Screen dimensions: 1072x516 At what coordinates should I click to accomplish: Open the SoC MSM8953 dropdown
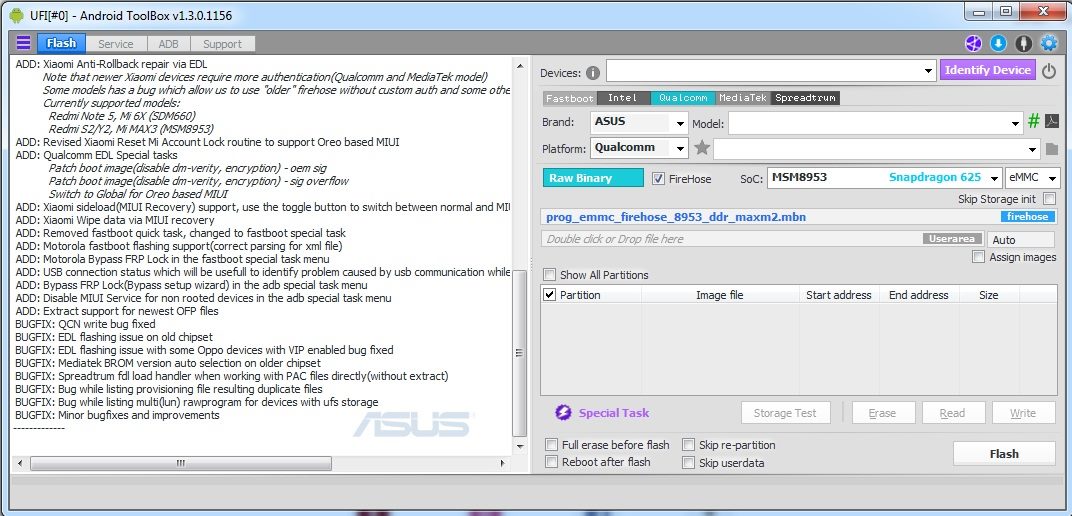[994, 178]
